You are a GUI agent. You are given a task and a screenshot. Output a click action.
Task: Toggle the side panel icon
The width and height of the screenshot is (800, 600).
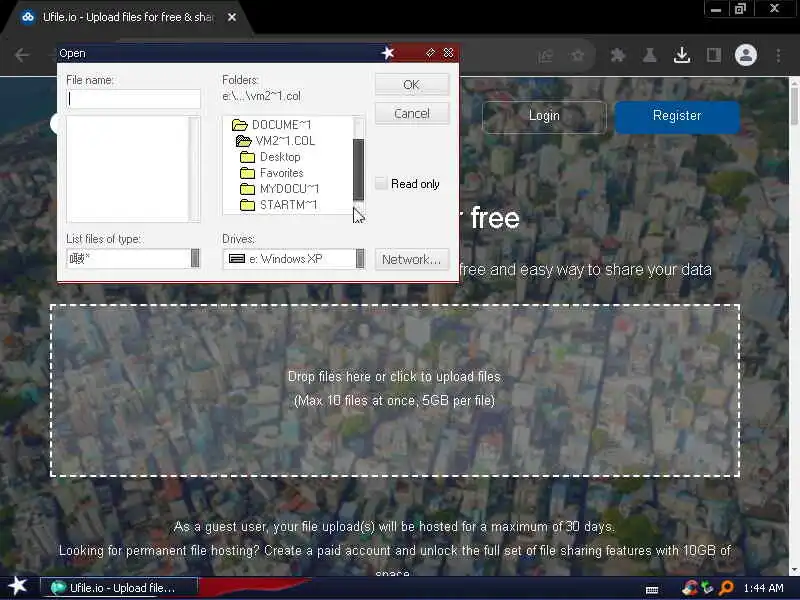tap(714, 55)
